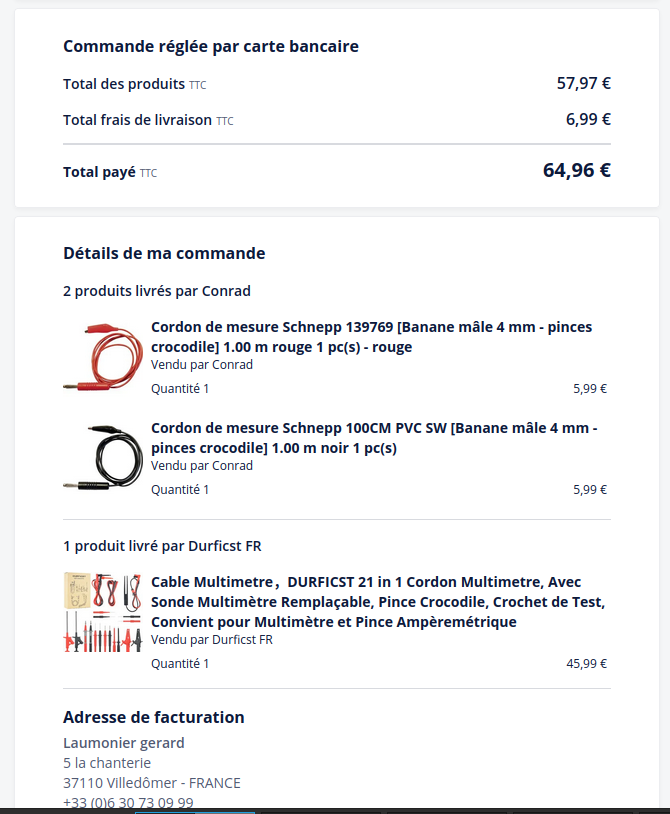Click the 57,97 € products total
The image size is (670, 814).
tap(583, 83)
